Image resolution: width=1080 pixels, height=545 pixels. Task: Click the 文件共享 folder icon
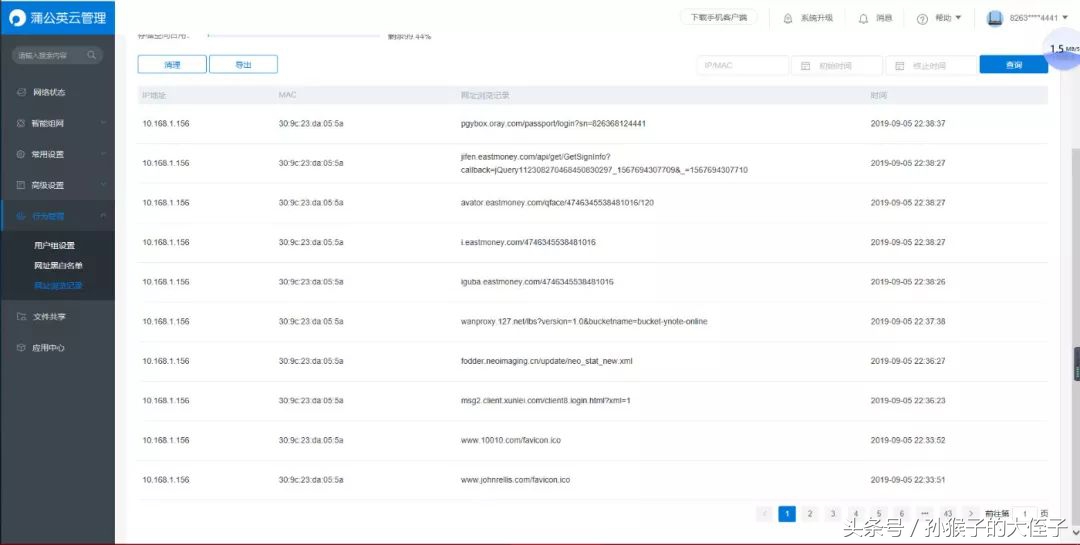[x=21, y=317]
